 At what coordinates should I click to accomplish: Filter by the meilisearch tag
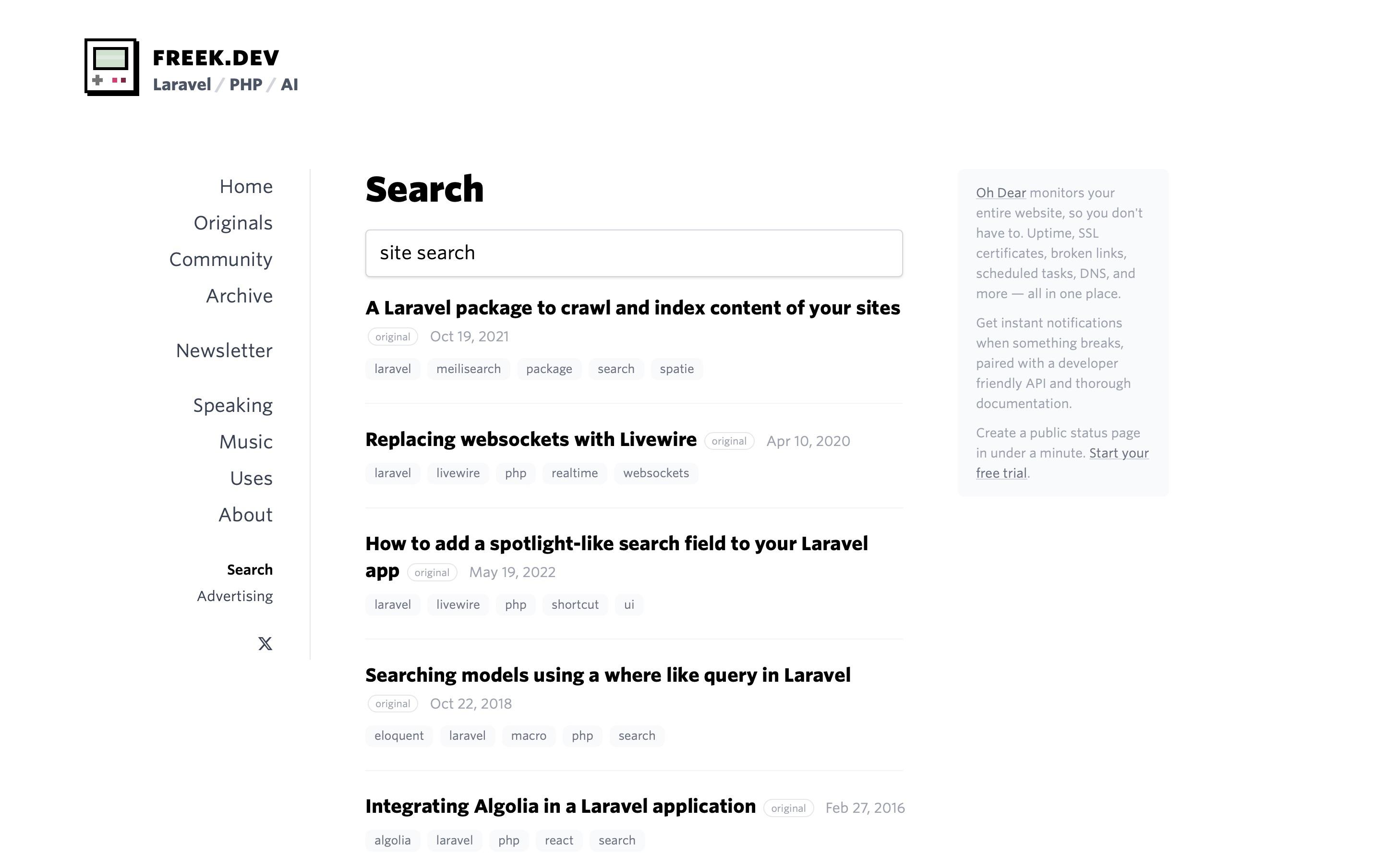pos(468,369)
